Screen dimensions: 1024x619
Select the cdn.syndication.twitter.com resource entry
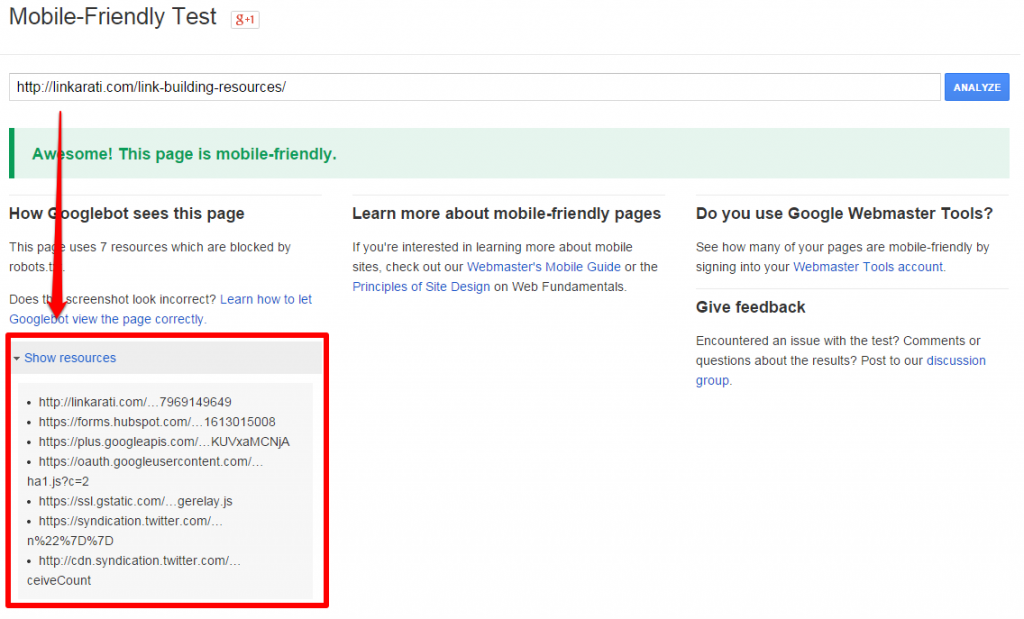[140, 561]
